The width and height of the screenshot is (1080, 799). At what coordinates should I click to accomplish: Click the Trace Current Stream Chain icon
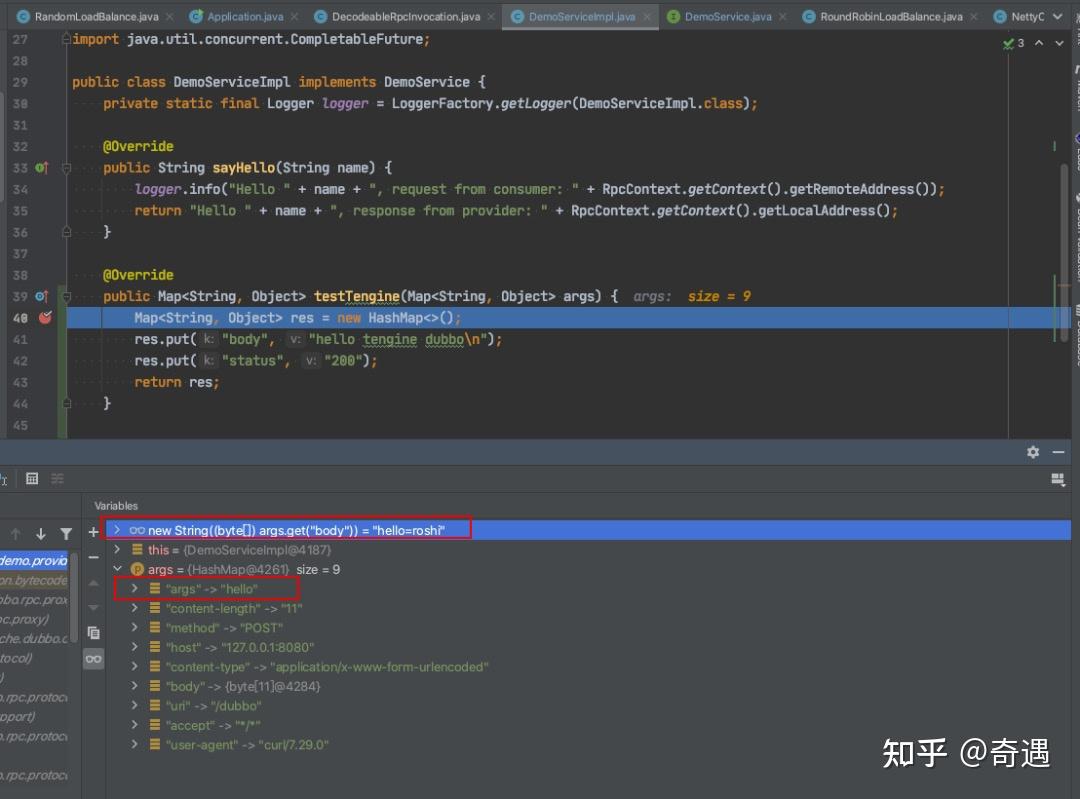pos(57,478)
